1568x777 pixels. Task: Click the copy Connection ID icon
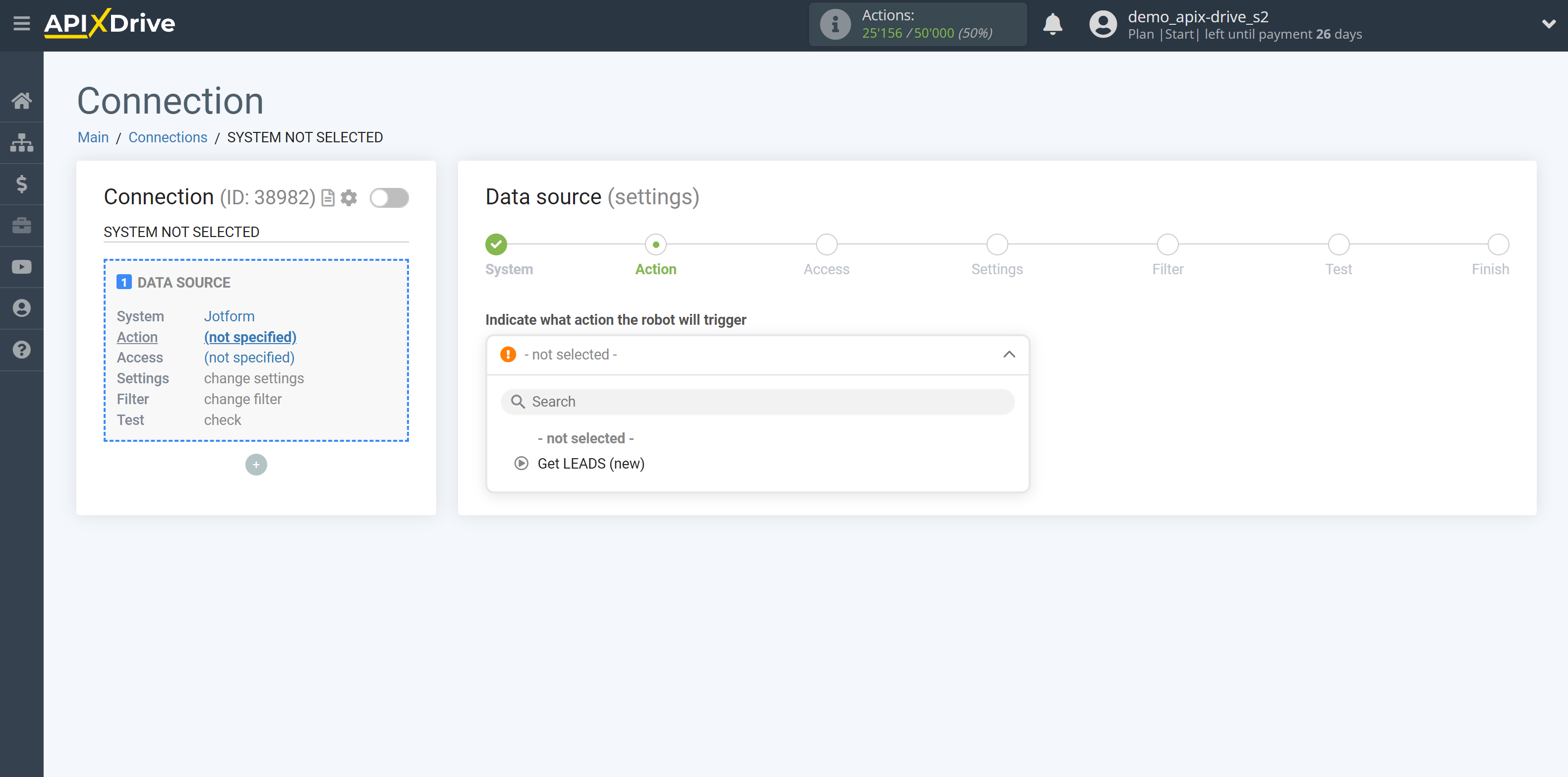coord(328,198)
